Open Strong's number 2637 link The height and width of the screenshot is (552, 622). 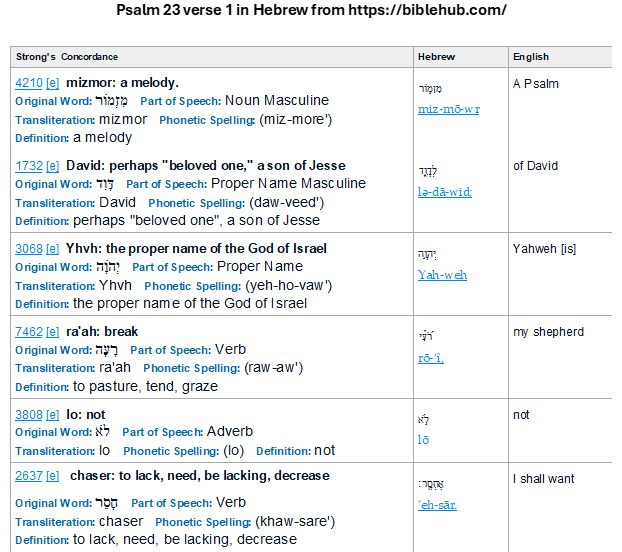[x=29, y=475]
